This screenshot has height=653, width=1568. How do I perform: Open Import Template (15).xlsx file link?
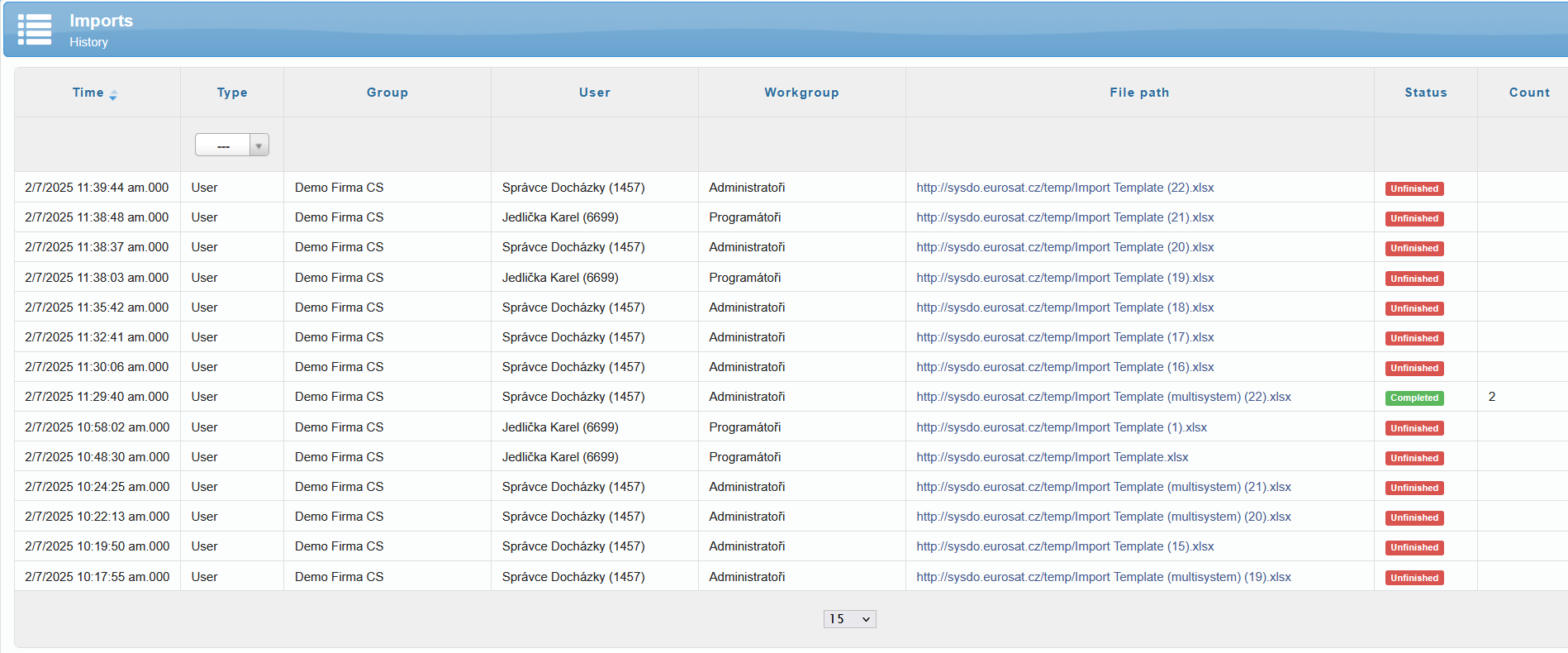click(x=1065, y=546)
